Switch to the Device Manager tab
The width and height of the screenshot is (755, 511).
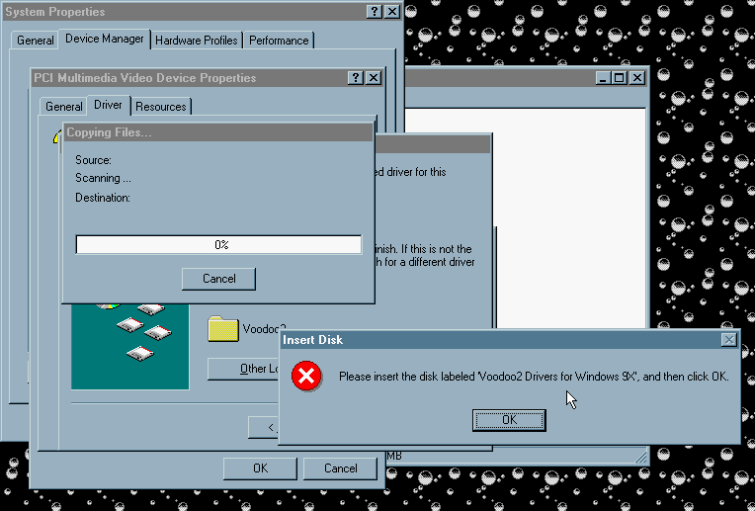pyautogui.click(x=104, y=39)
